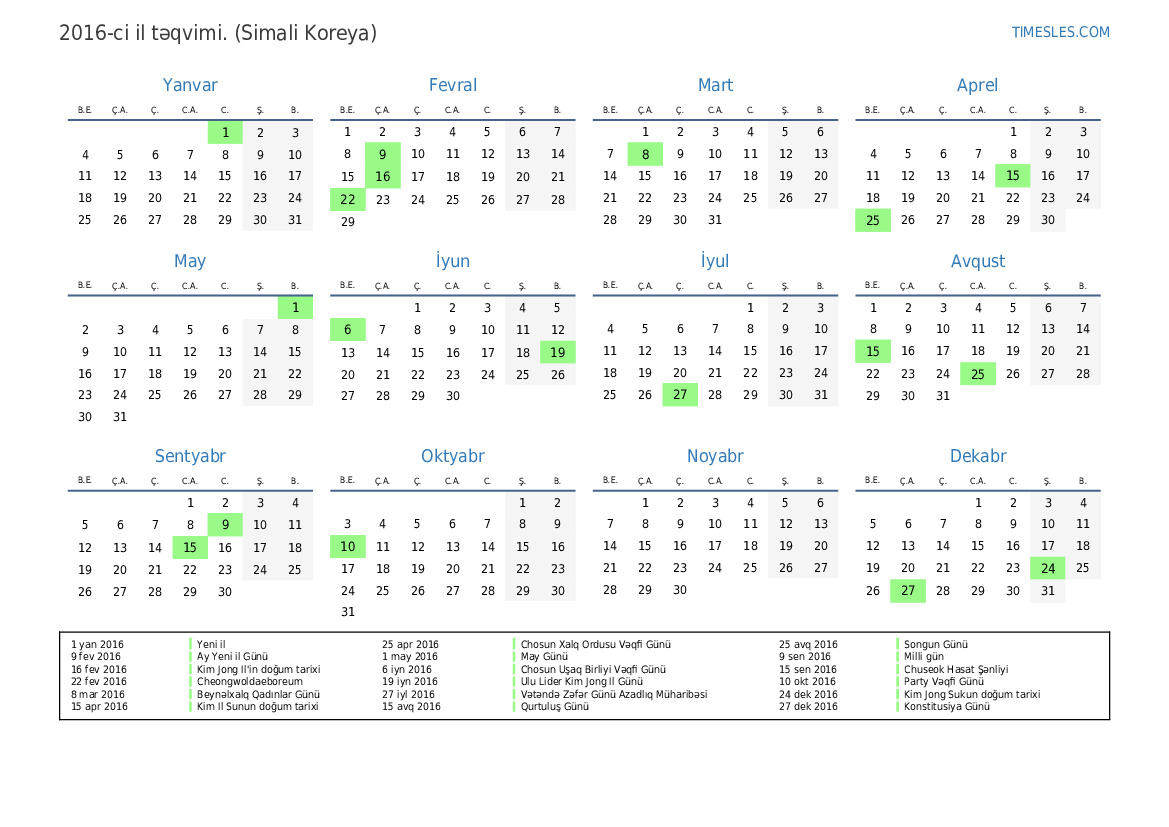Click February 29 in Fevral
The width and height of the screenshot is (1169, 827).
click(347, 221)
